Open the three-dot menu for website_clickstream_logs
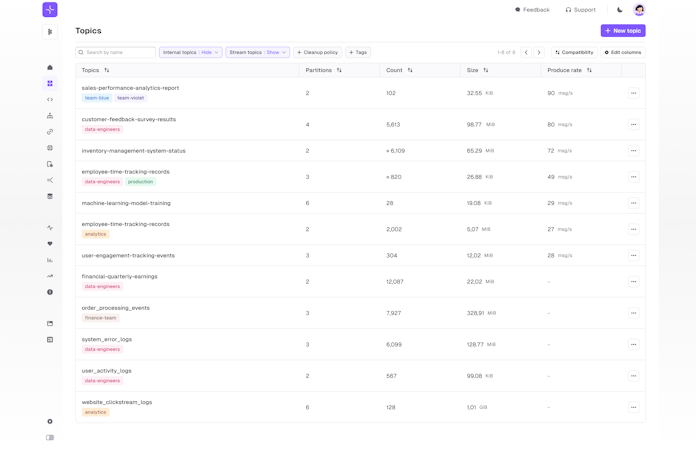Image resolution: width=696 pixels, height=450 pixels. [633, 407]
